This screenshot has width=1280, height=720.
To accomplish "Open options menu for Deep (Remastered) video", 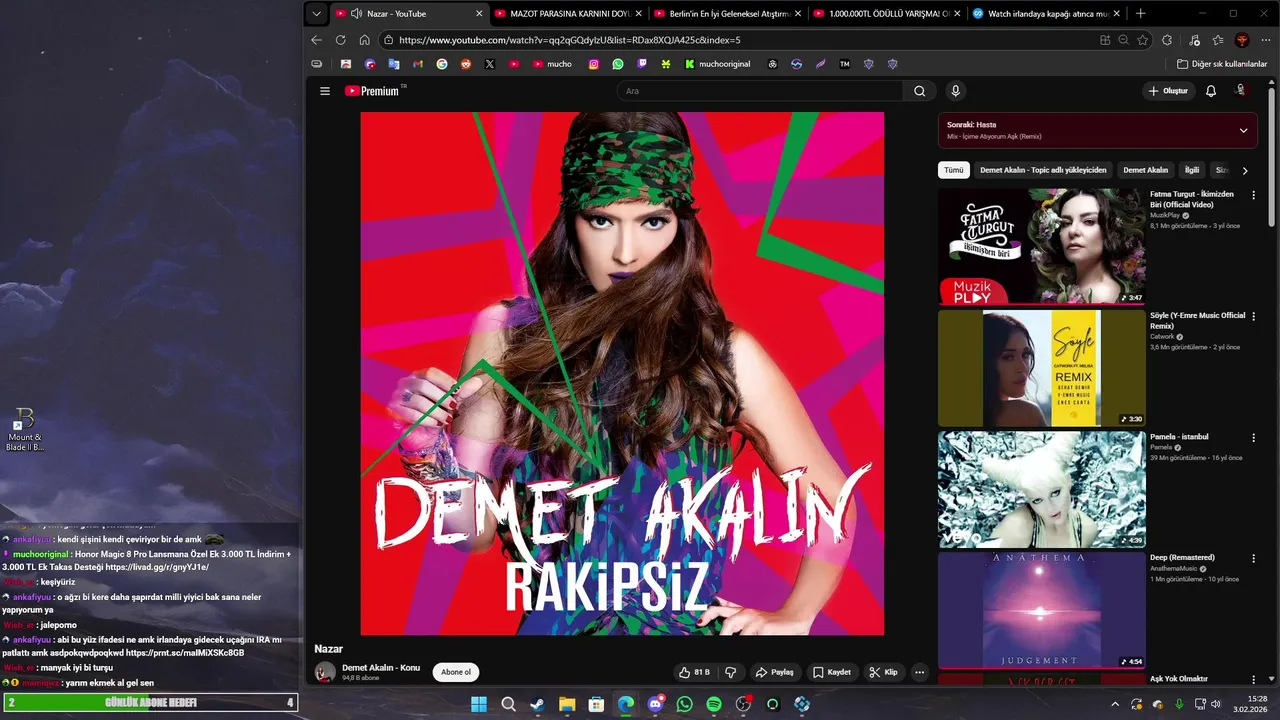I will click(1253, 558).
